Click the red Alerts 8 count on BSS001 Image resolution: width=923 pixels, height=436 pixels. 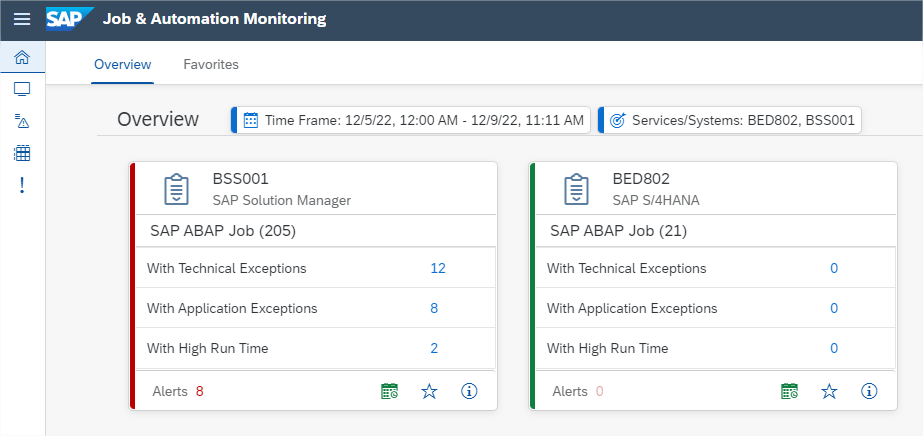200,391
